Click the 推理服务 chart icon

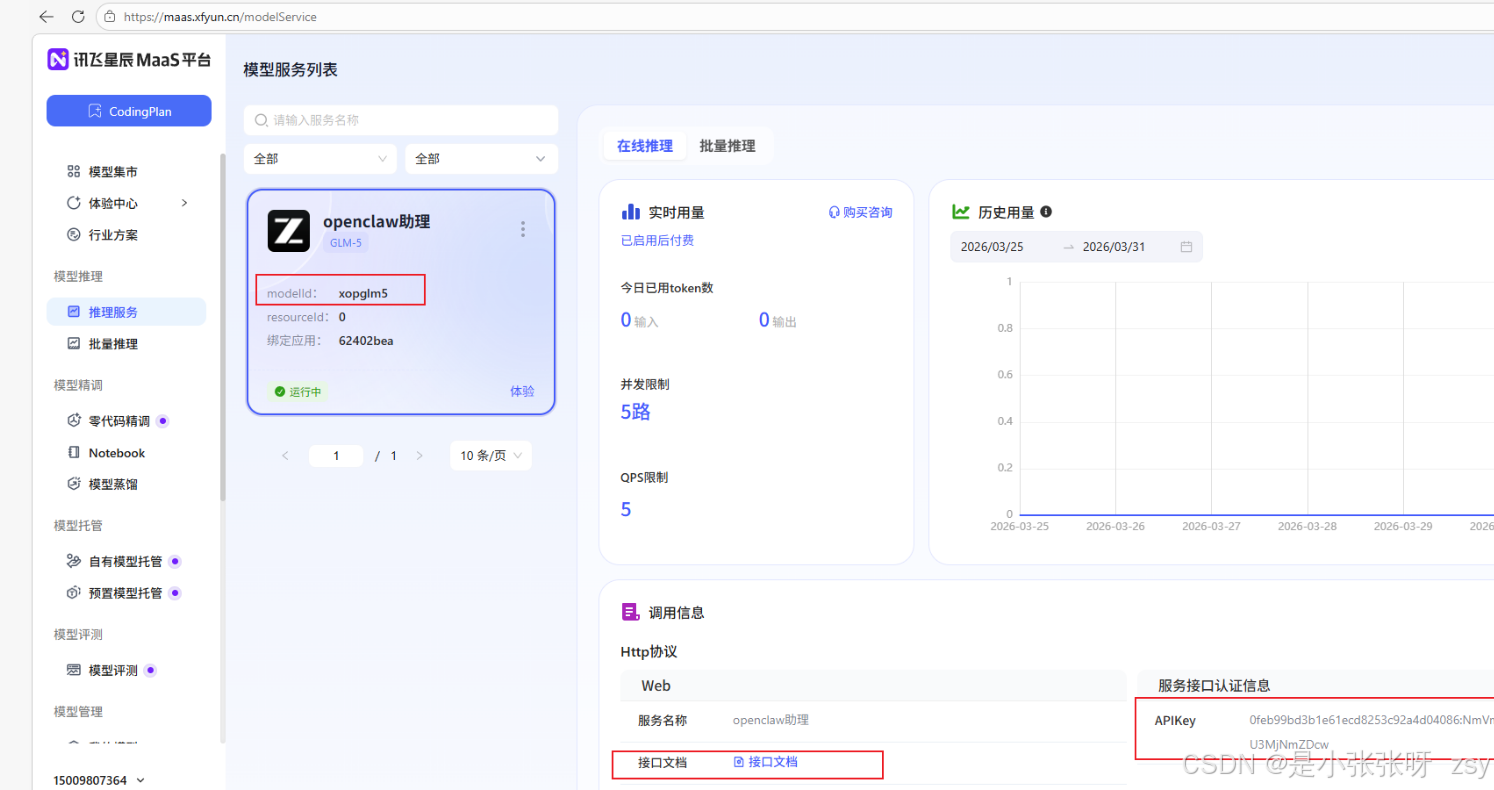click(73, 312)
